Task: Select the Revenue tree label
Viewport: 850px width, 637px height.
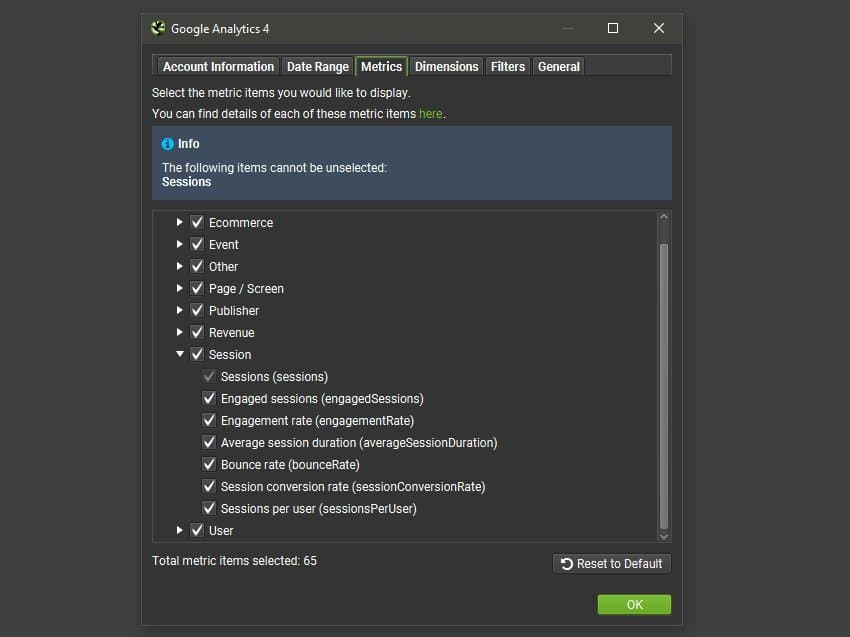Action: click(x=231, y=333)
